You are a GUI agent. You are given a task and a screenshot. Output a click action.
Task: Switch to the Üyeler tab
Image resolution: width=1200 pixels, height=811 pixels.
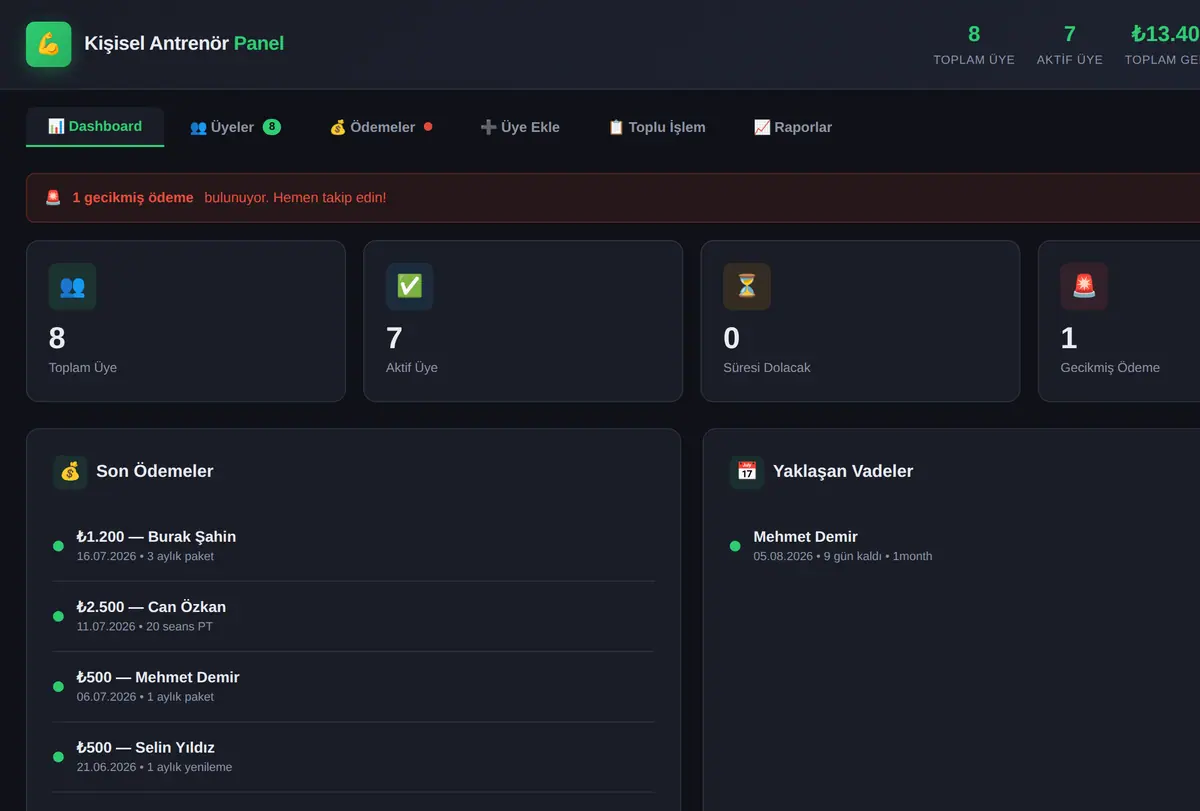(x=235, y=127)
